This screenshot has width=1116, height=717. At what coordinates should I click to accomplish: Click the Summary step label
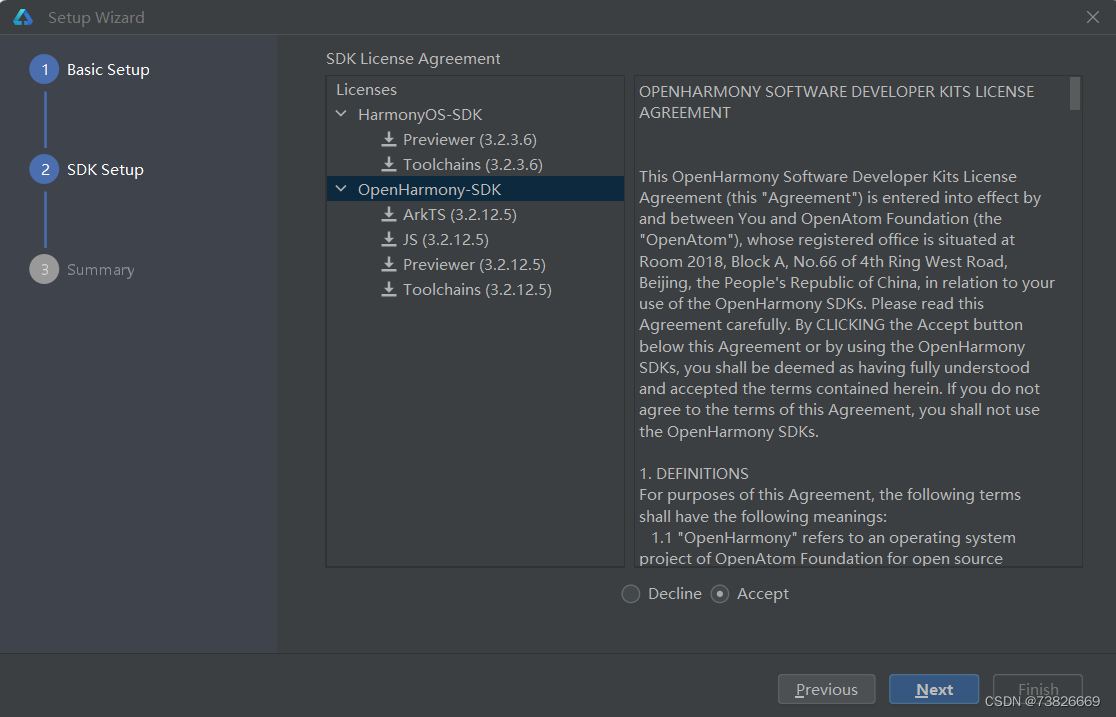pyautogui.click(x=100, y=270)
